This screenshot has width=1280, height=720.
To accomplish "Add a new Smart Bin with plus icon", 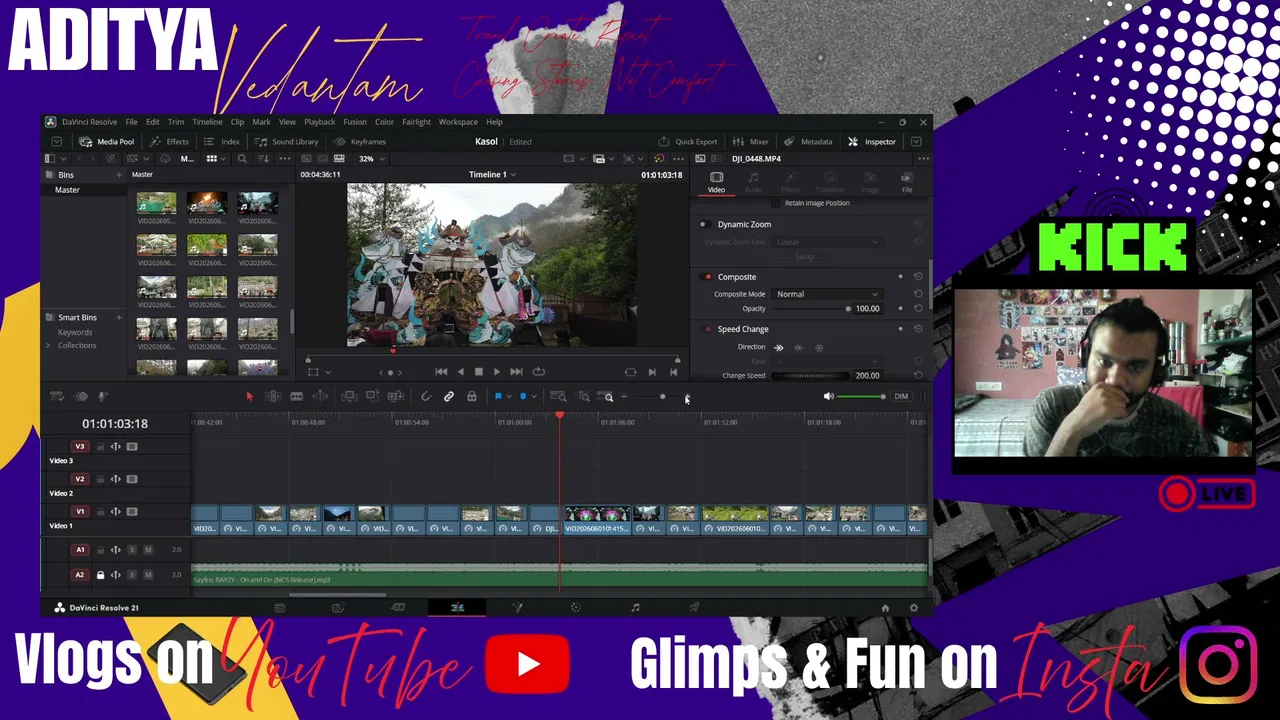I will pos(119,318).
